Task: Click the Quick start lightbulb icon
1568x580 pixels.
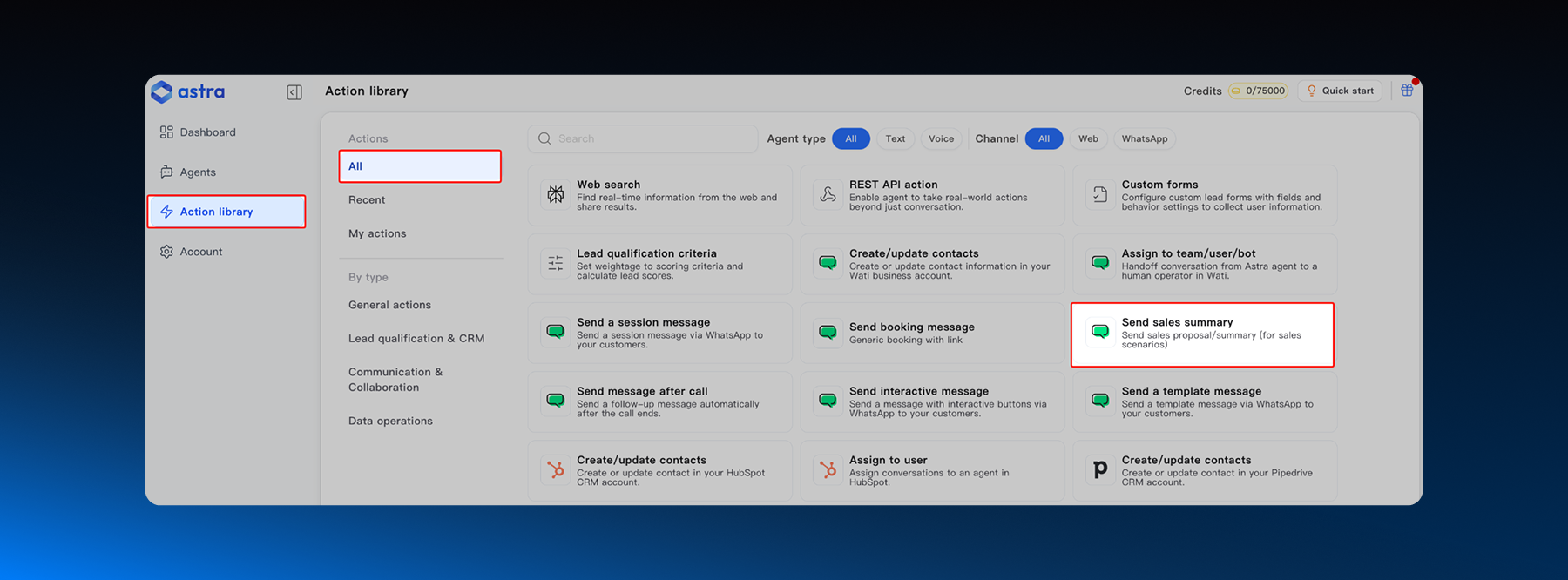Action: click(1312, 91)
